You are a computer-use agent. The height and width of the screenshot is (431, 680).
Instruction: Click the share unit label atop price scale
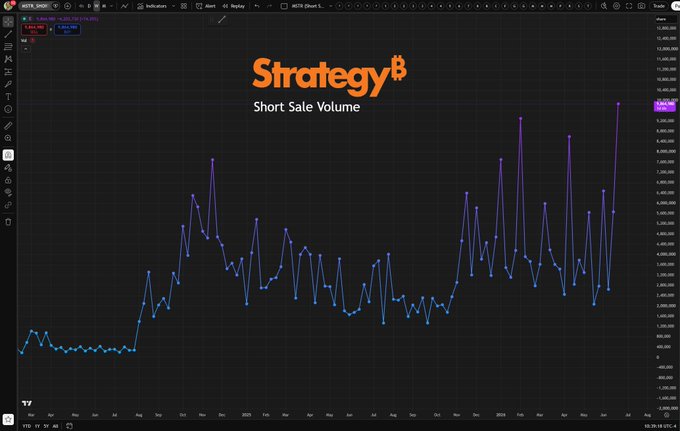pyautogui.click(x=661, y=19)
